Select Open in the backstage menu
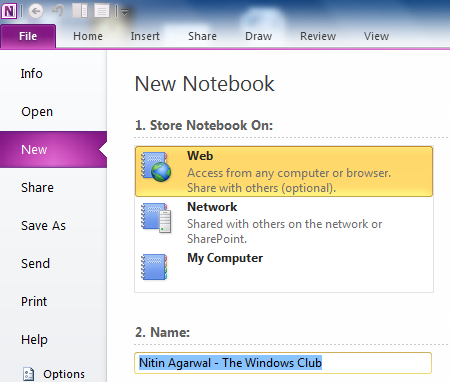This screenshot has height=382, width=450. tap(37, 112)
